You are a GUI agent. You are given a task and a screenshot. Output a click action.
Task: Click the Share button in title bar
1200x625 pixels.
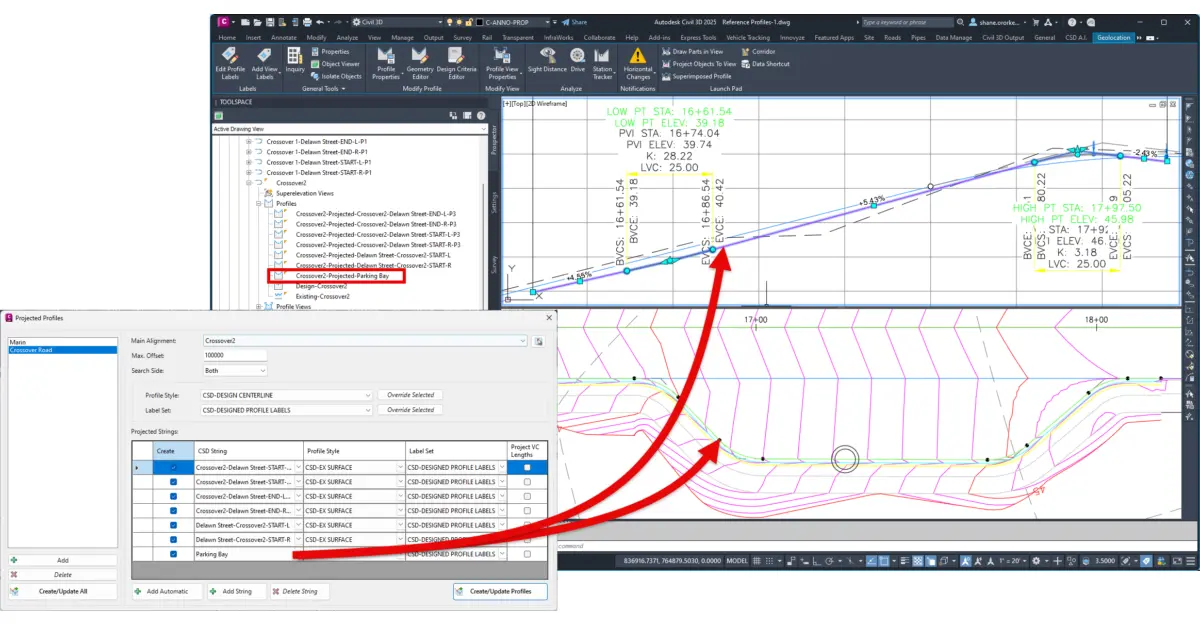574,21
